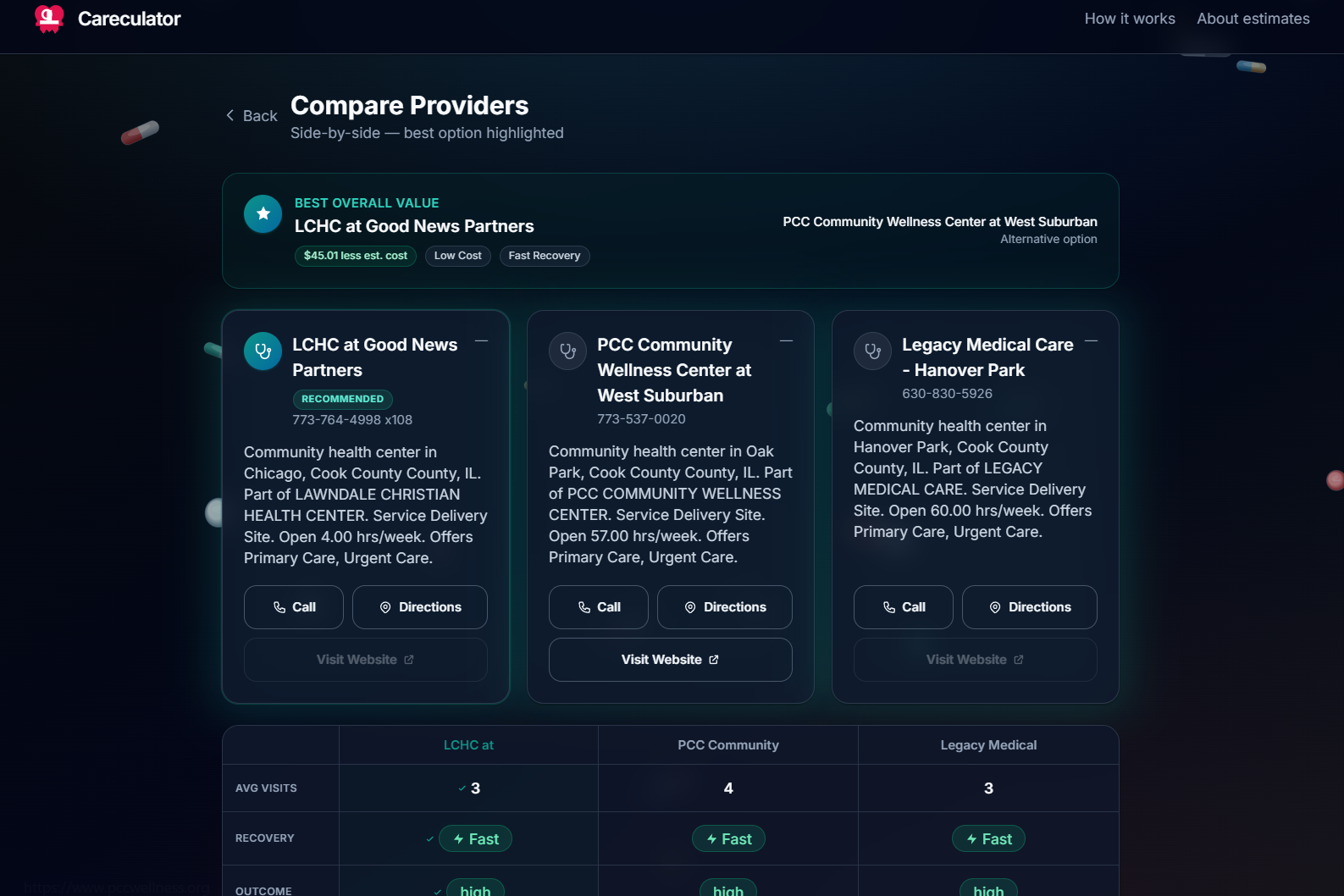The height and width of the screenshot is (896, 1344).
Task: Click the star icon beside Best Overall Value
Action: (x=263, y=214)
